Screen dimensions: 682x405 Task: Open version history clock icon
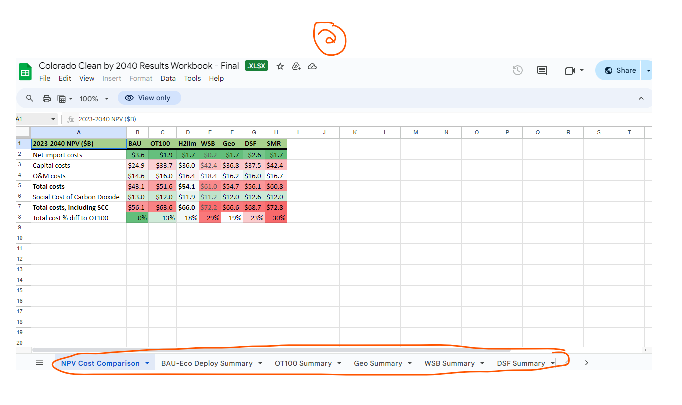click(518, 70)
